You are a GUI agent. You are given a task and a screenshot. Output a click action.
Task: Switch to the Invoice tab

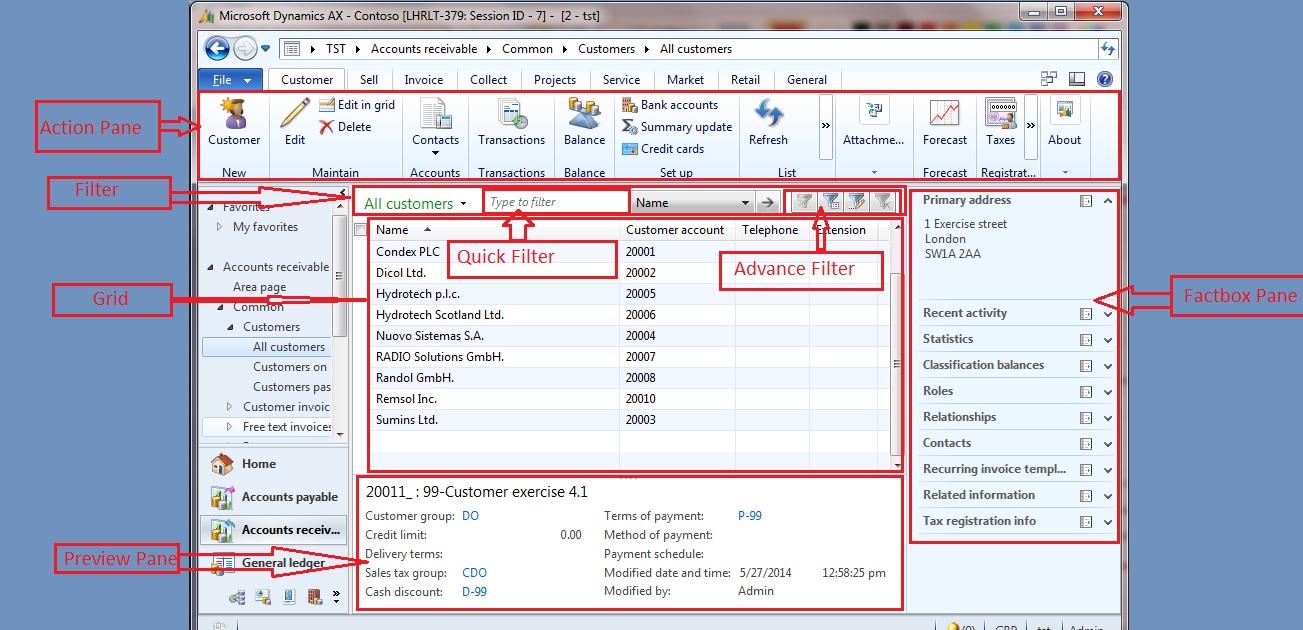point(424,80)
